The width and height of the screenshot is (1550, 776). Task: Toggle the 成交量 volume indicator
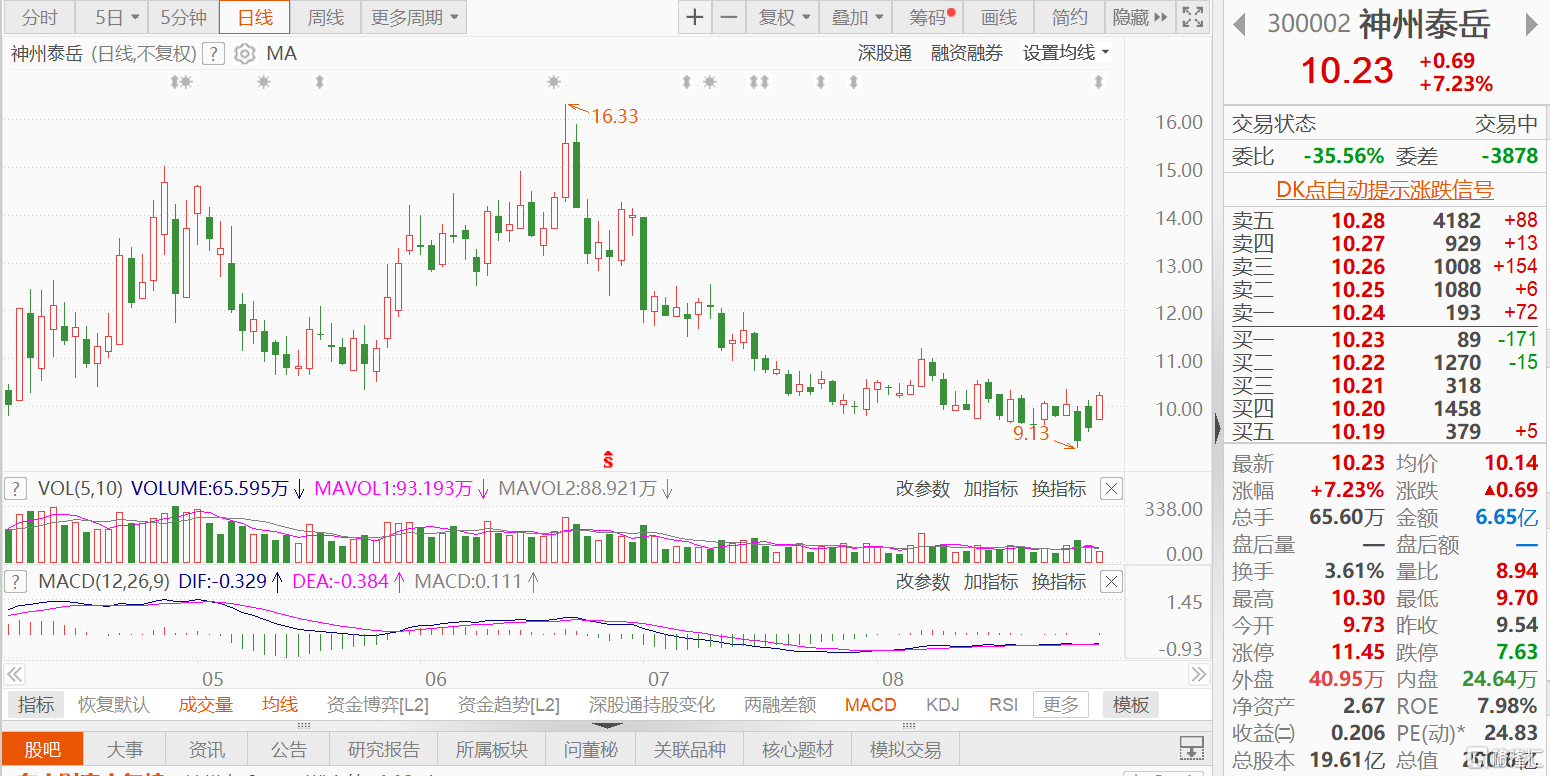(205, 705)
